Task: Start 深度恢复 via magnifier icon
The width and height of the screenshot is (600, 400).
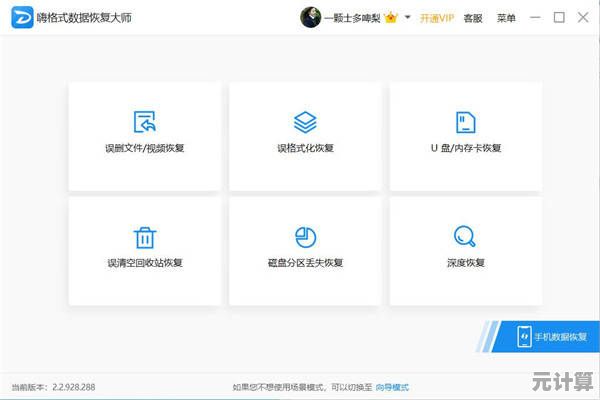Action: point(465,237)
